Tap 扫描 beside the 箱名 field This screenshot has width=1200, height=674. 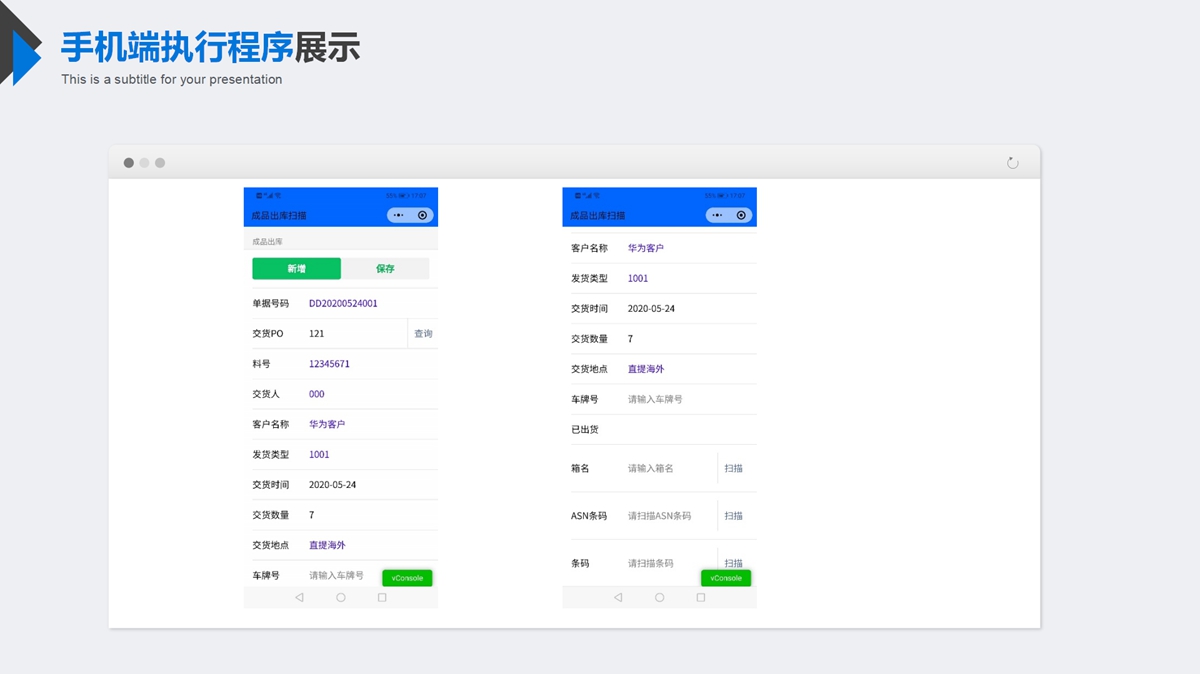click(734, 468)
